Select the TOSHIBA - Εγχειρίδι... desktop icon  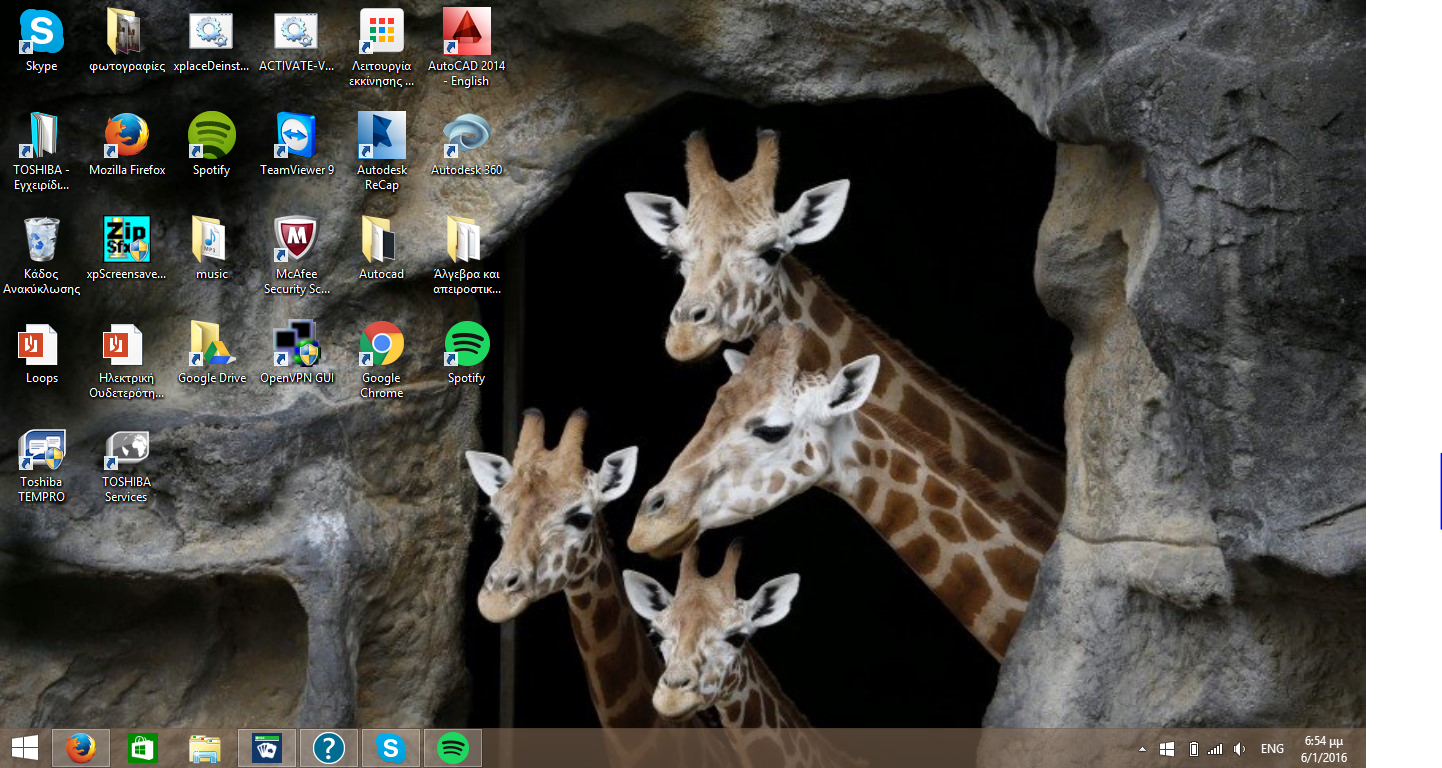point(42,153)
